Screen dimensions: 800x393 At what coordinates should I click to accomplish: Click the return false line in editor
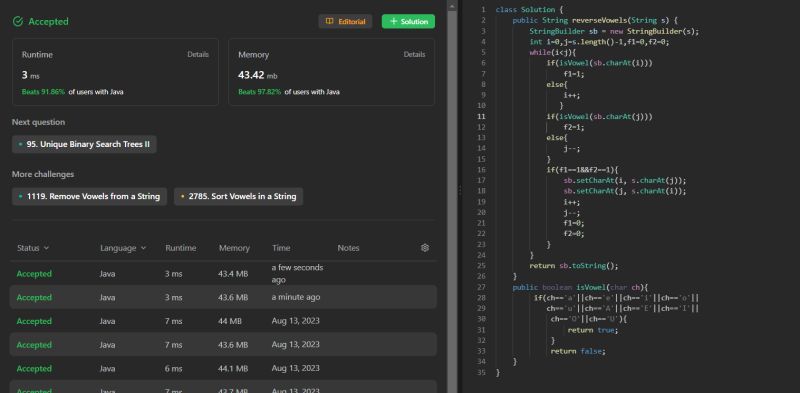point(578,351)
